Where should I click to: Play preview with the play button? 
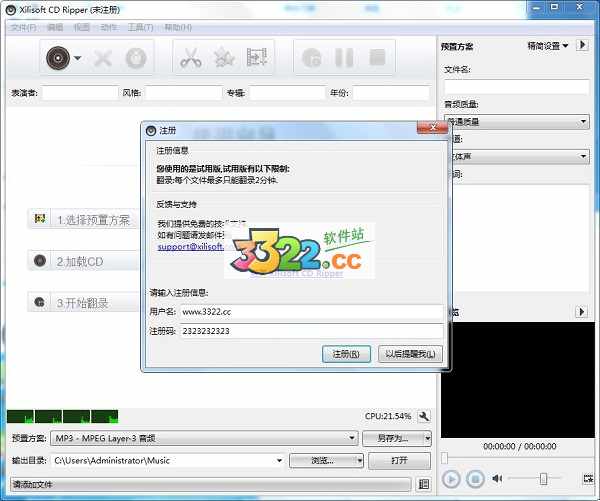tap(452, 479)
